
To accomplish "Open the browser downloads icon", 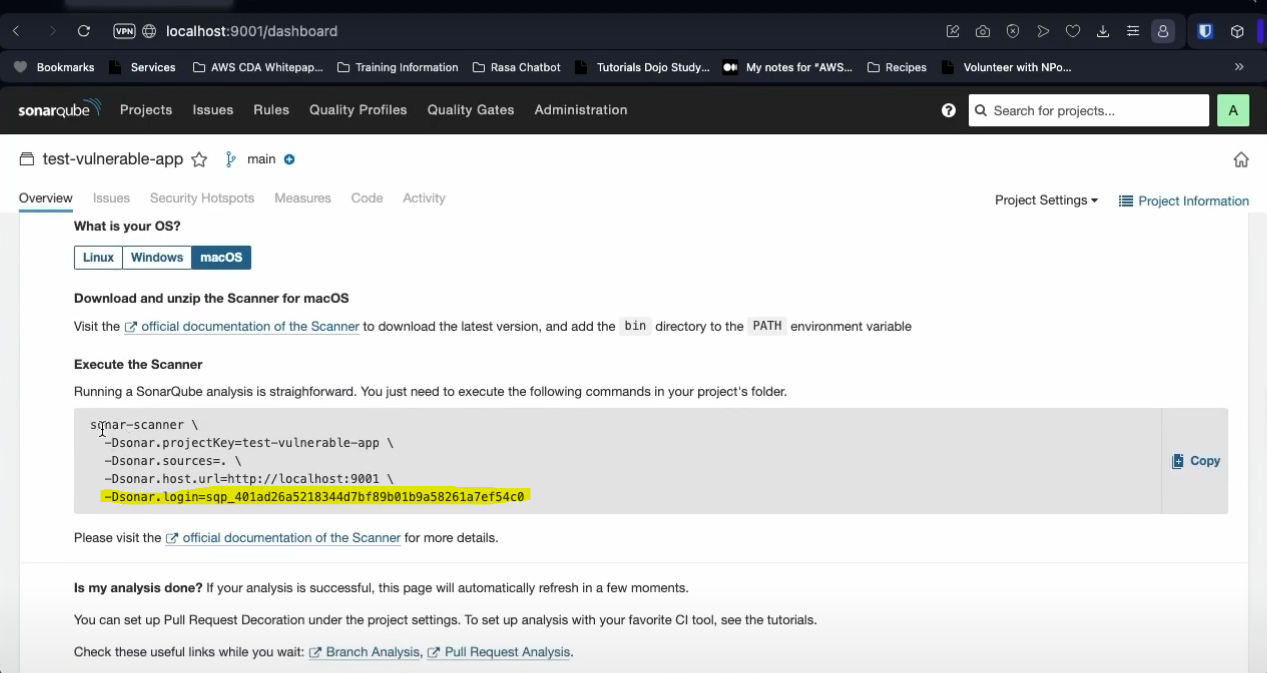I will tap(1103, 31).
